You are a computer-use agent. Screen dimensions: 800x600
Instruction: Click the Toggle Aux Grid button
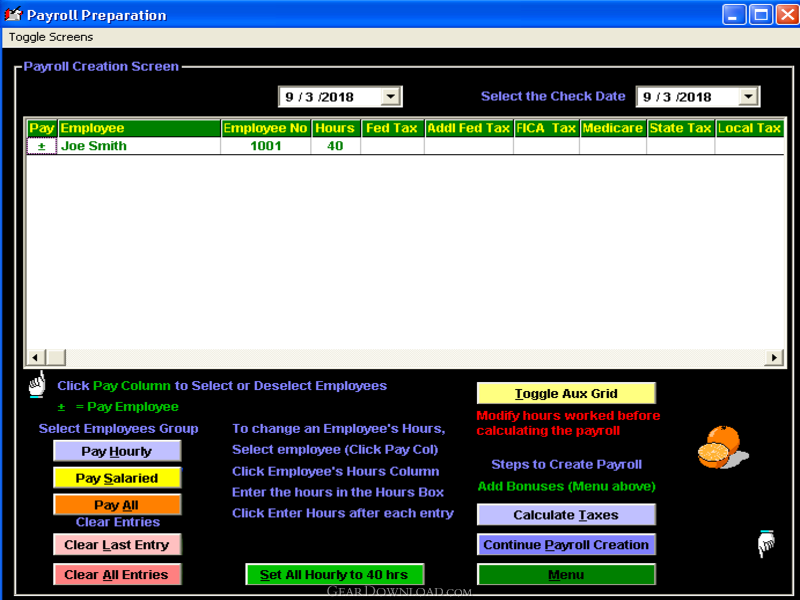tap(566, 393)
